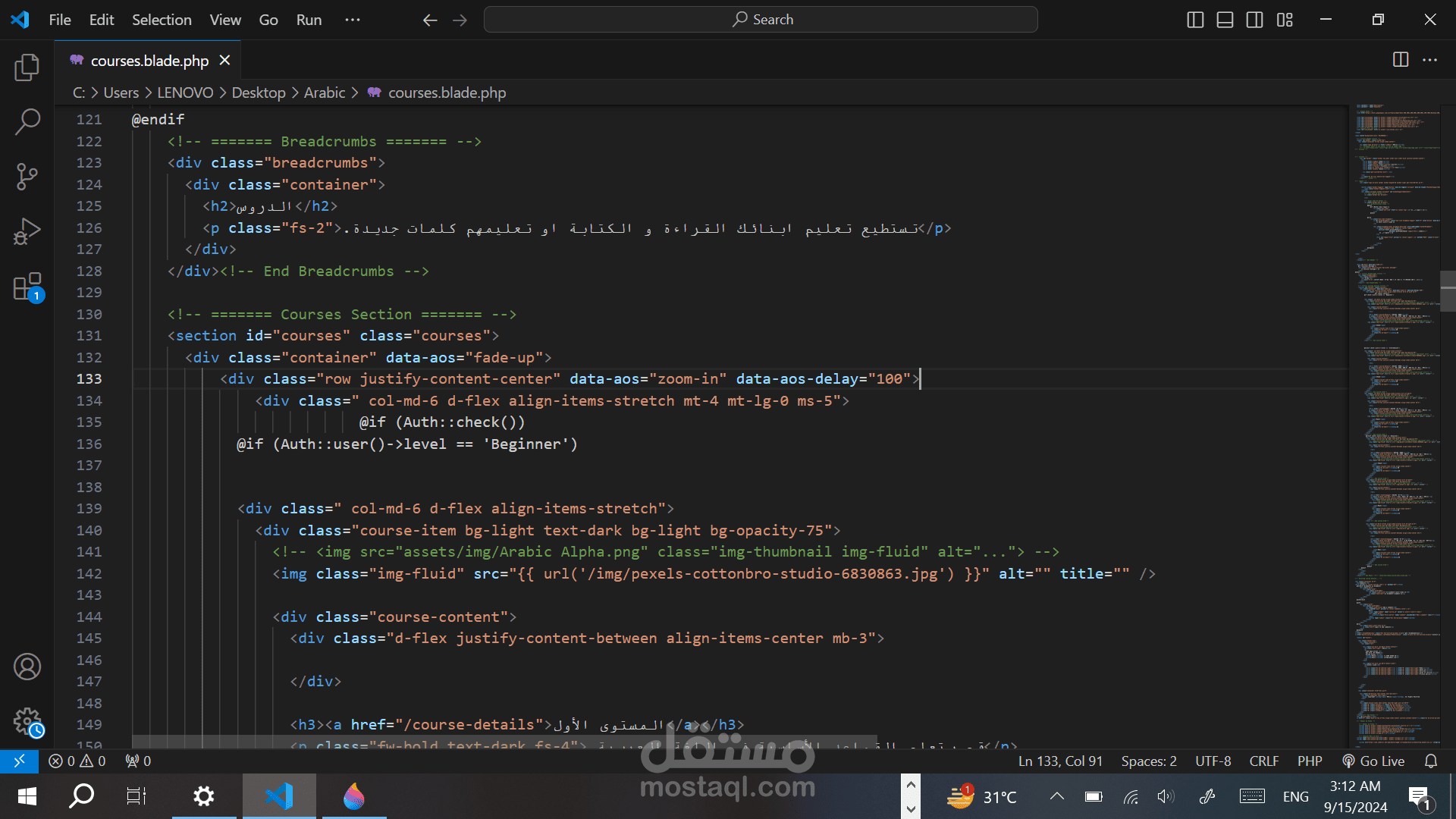Open the Explorer view in activity bar

(x=27, y=67)
